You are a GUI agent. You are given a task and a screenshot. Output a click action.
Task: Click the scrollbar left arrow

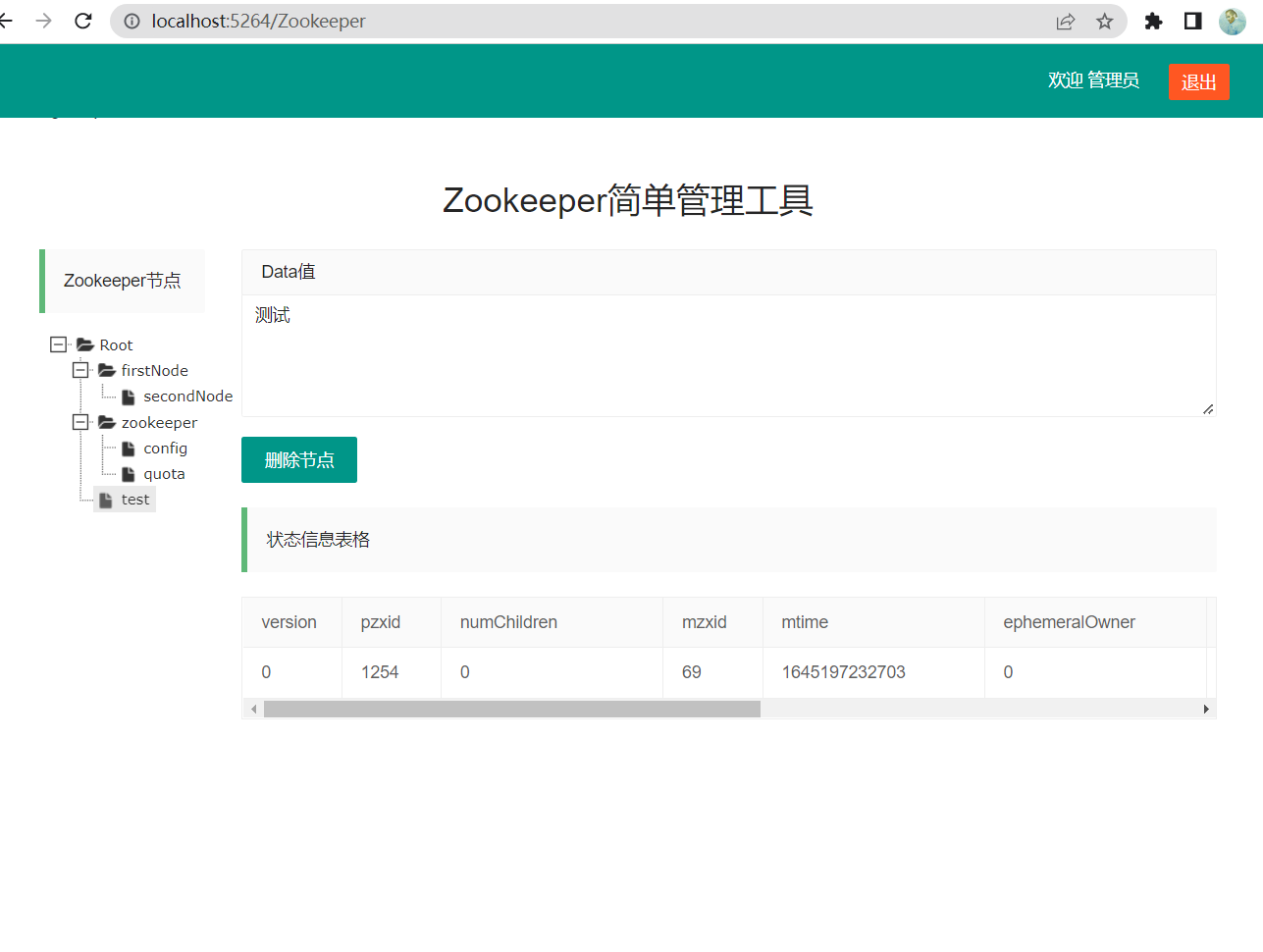pos(253,709)
